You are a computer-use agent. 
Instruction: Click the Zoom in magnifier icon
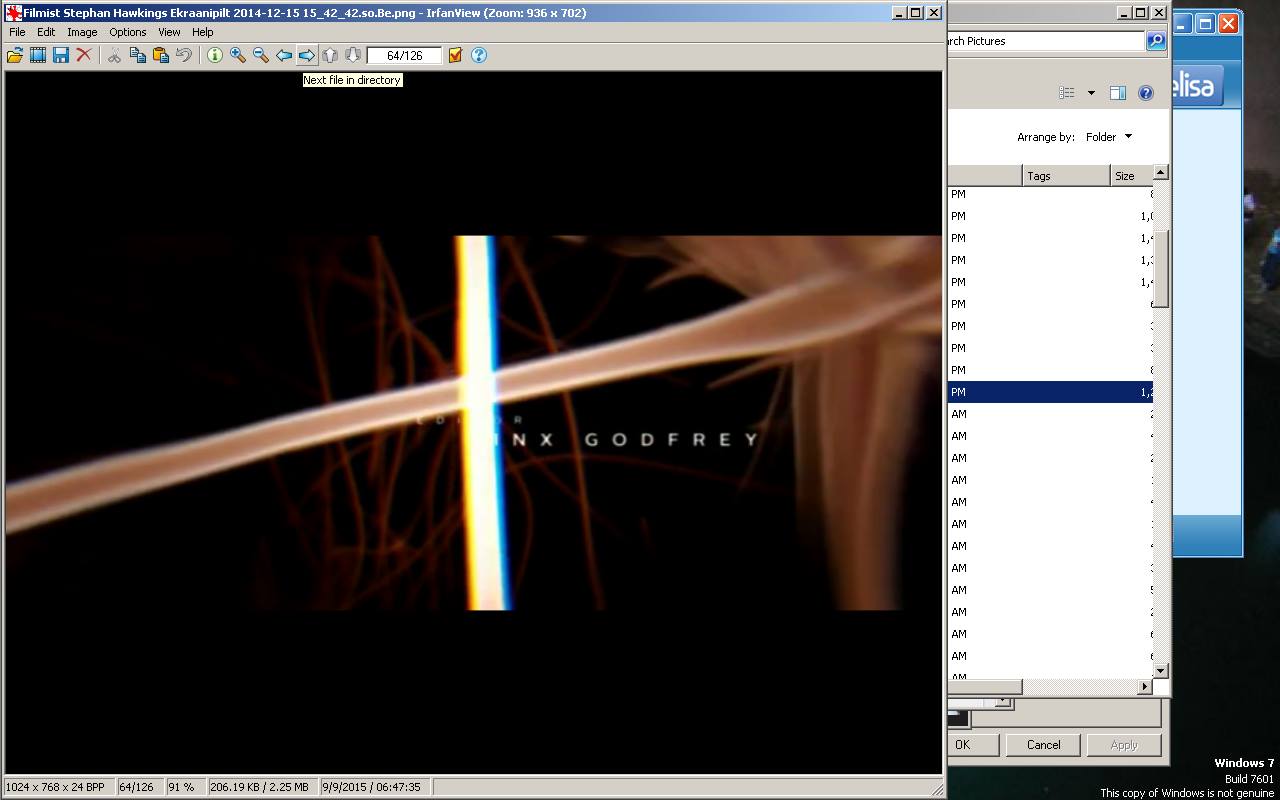(238, 55)
